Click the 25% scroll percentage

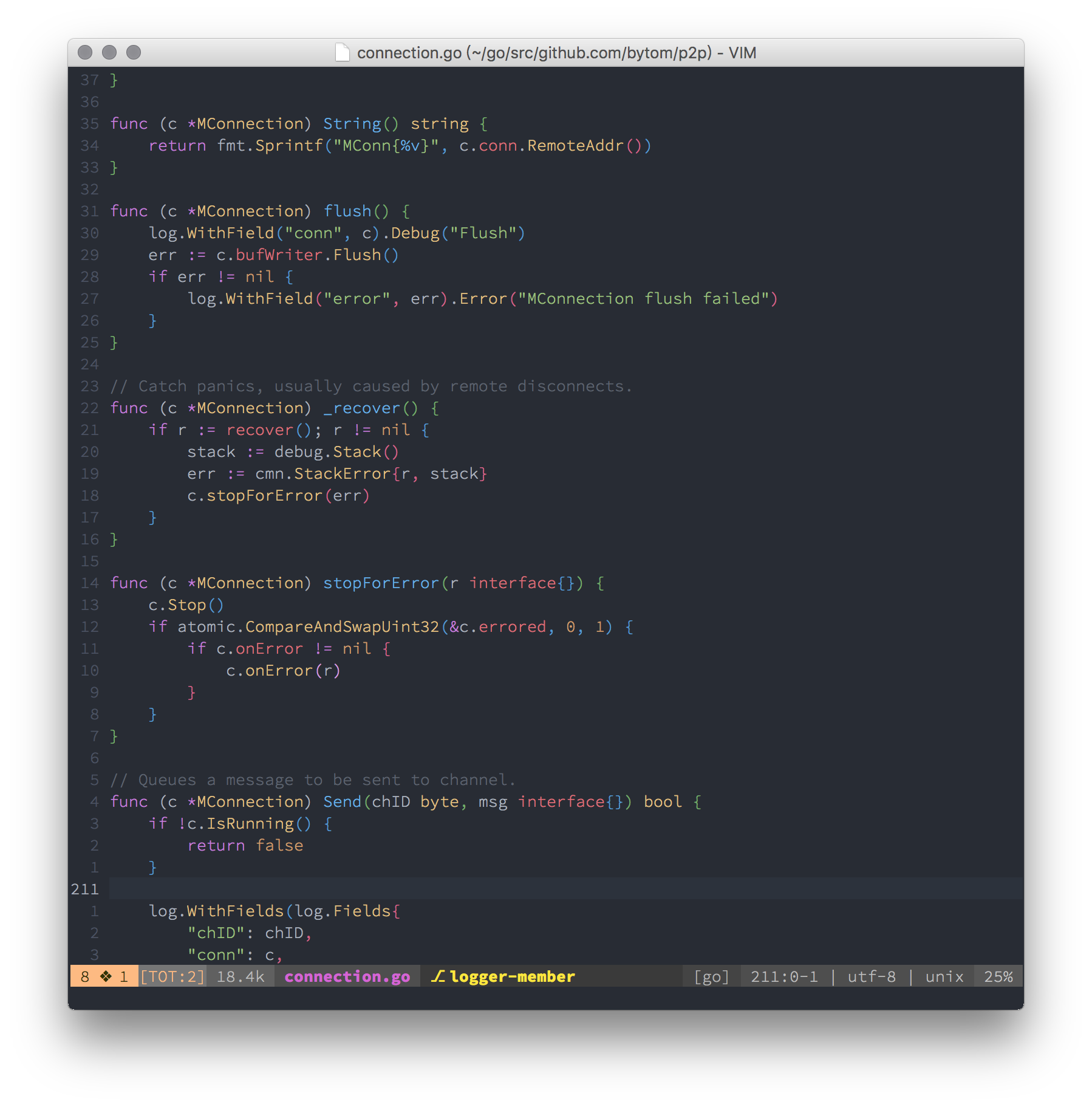pos(998,976)
